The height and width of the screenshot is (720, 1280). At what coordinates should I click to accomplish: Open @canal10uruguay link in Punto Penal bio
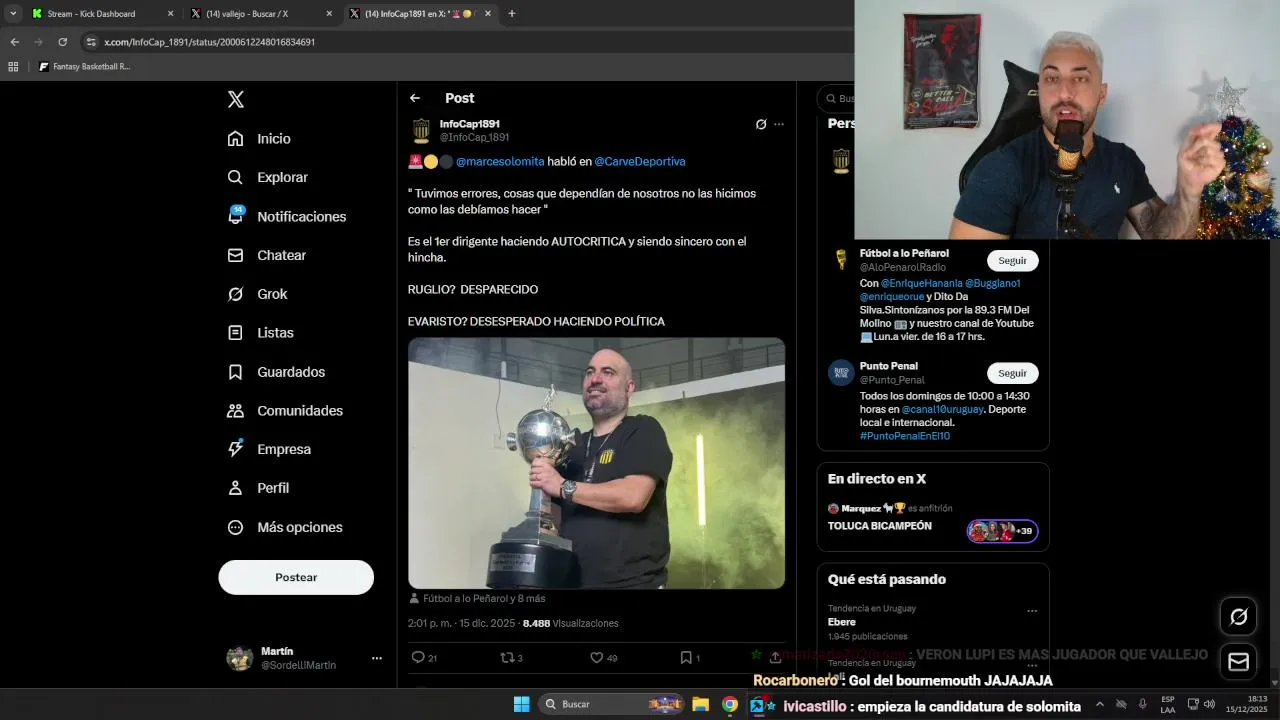(942, 409)
